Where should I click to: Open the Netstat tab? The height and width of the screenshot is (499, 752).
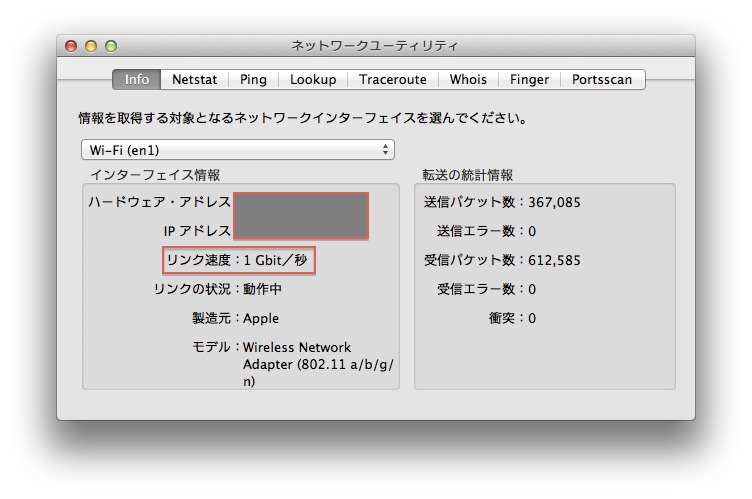click(195, 79)
